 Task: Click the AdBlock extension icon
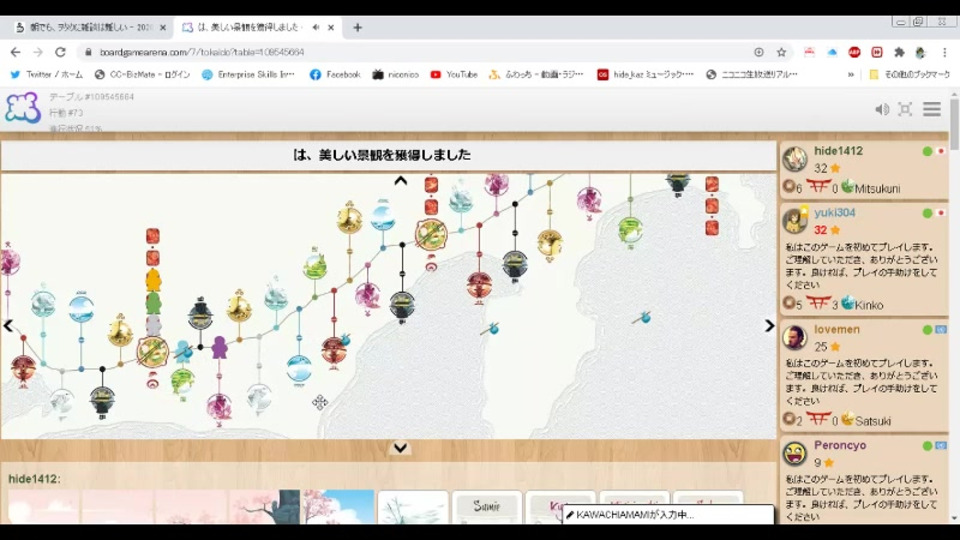(854, 52)
